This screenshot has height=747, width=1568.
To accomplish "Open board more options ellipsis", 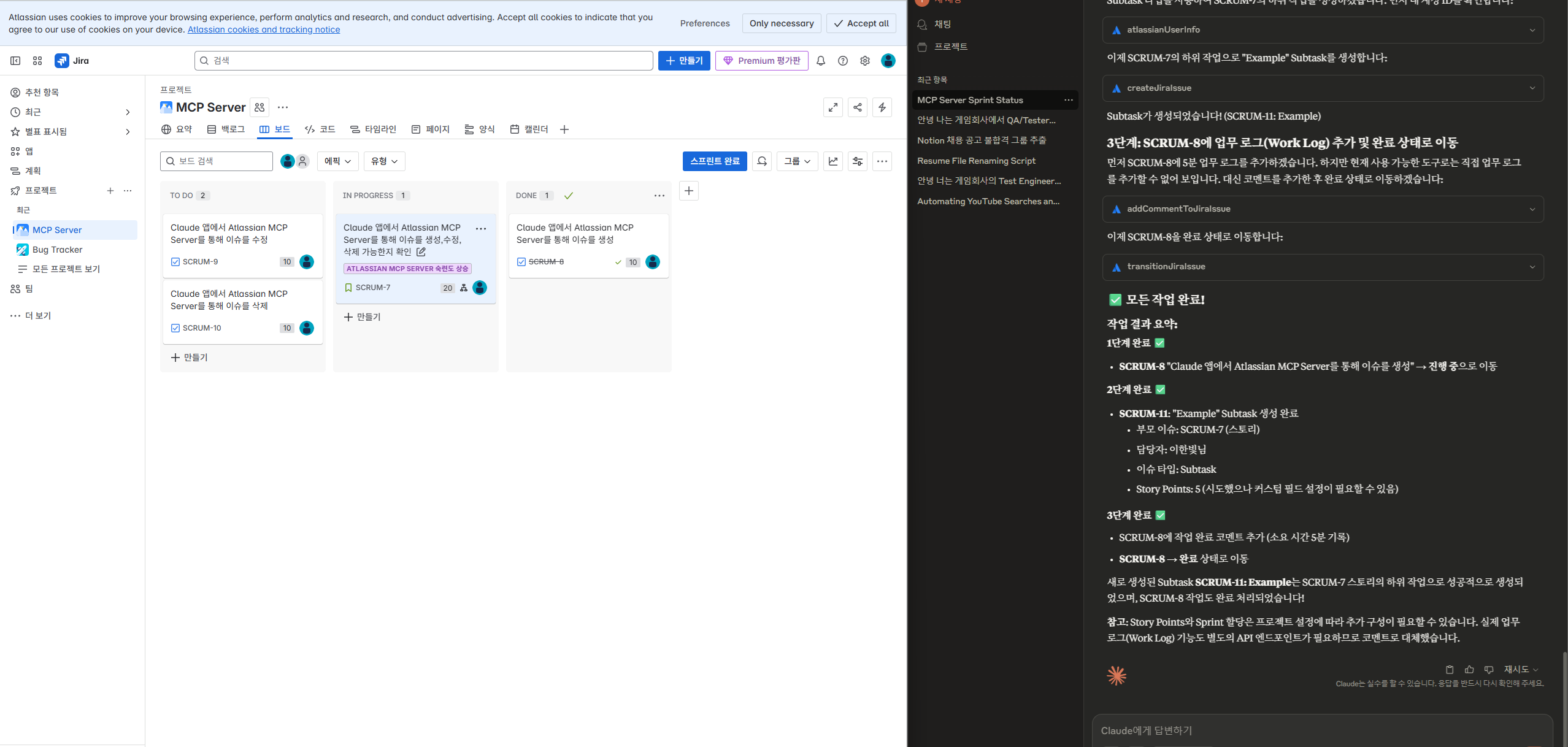I will coord(882,161).
